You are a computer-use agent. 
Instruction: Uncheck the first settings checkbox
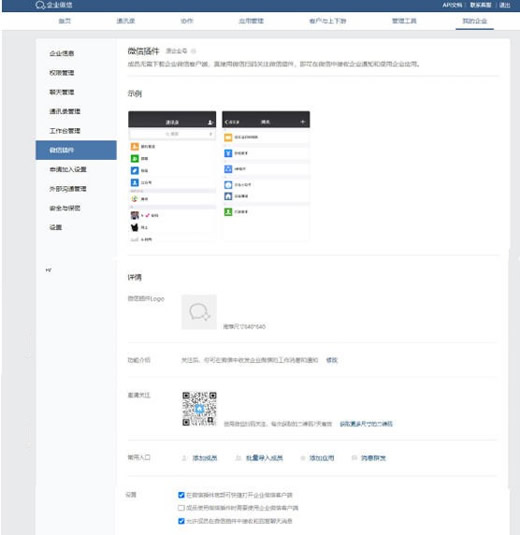point(181,495)
